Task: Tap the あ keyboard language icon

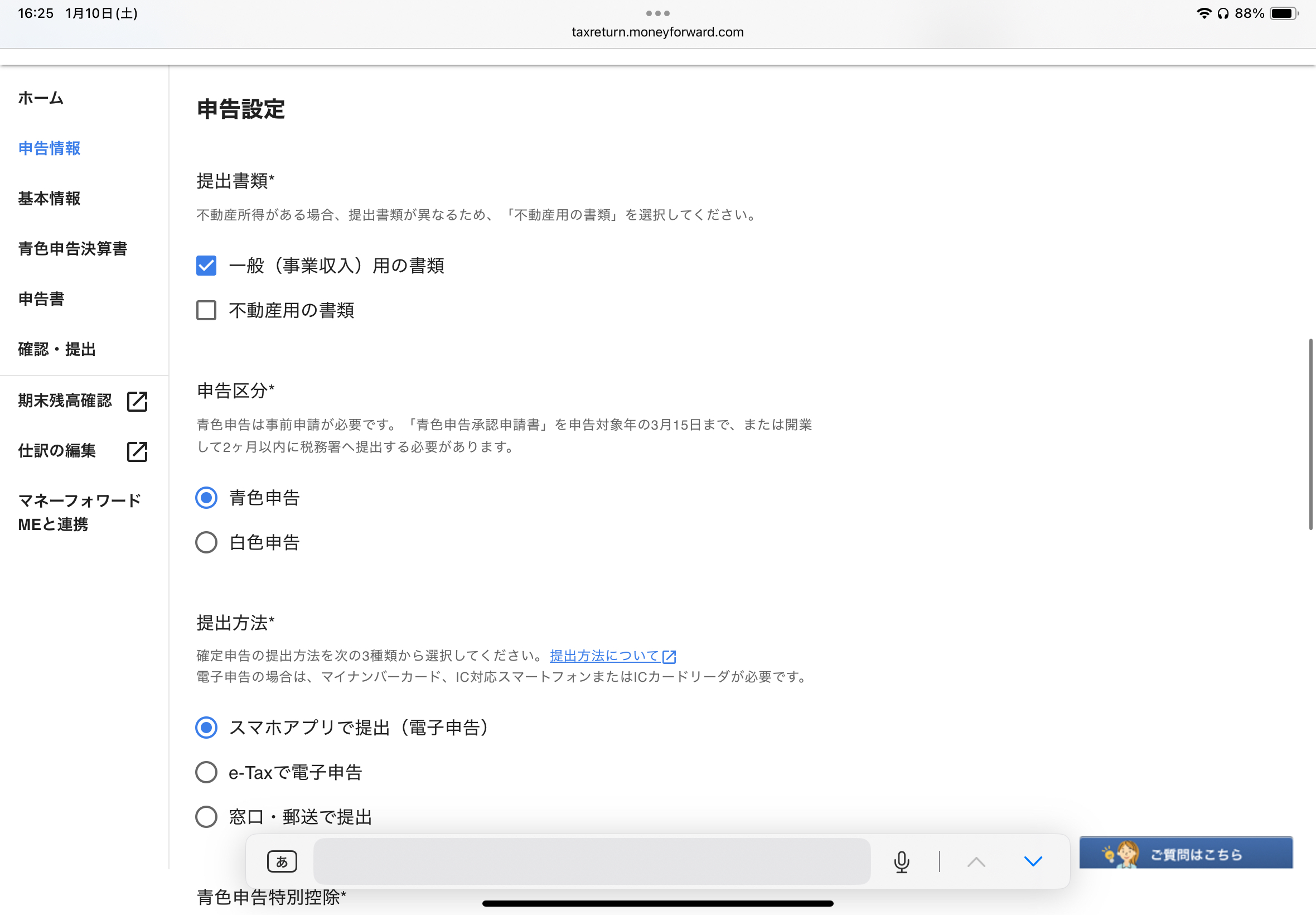Action: (282, 861)
